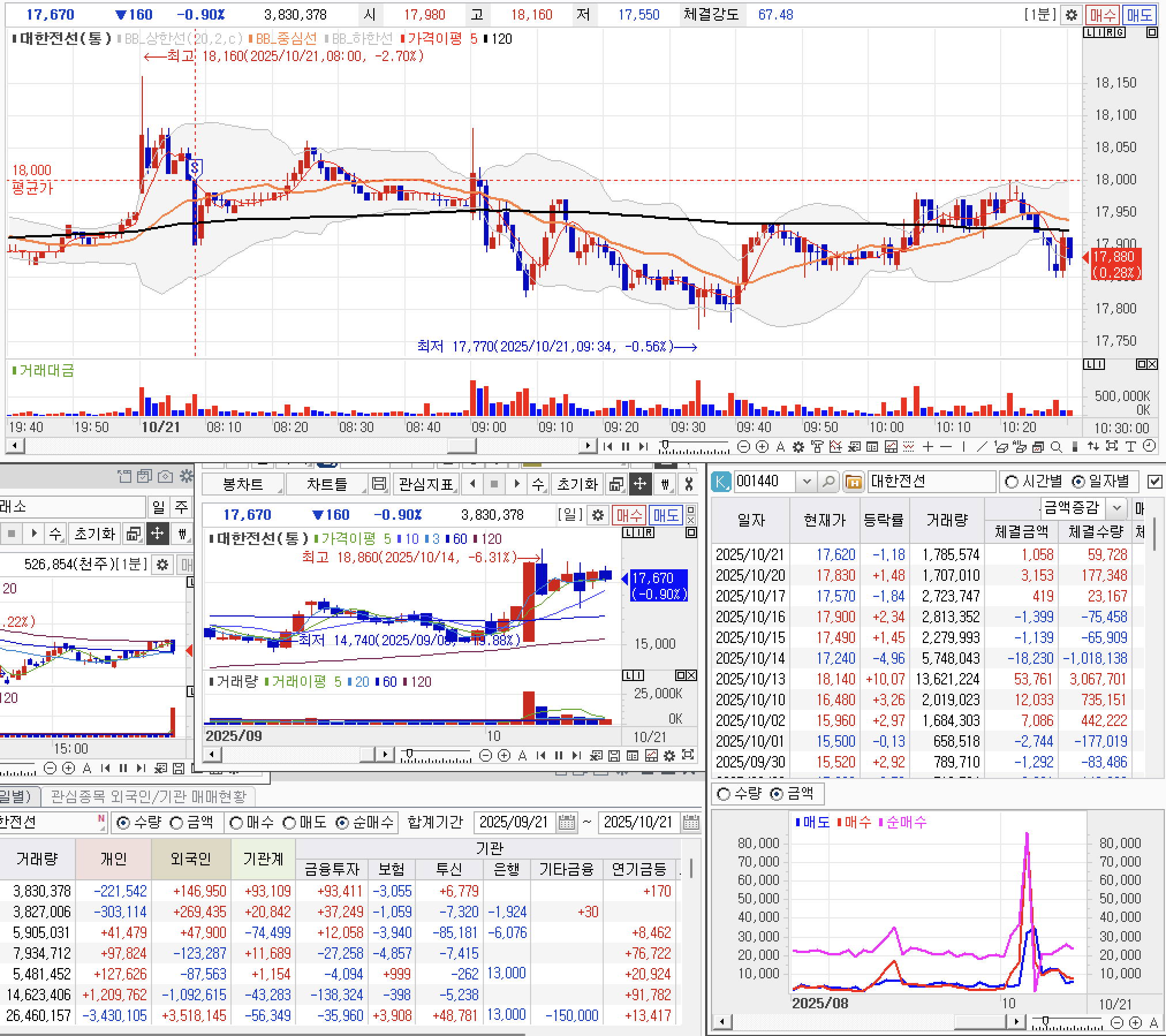
Task: Click the save disk icon beside 차트틀
Action: (378, 484)
